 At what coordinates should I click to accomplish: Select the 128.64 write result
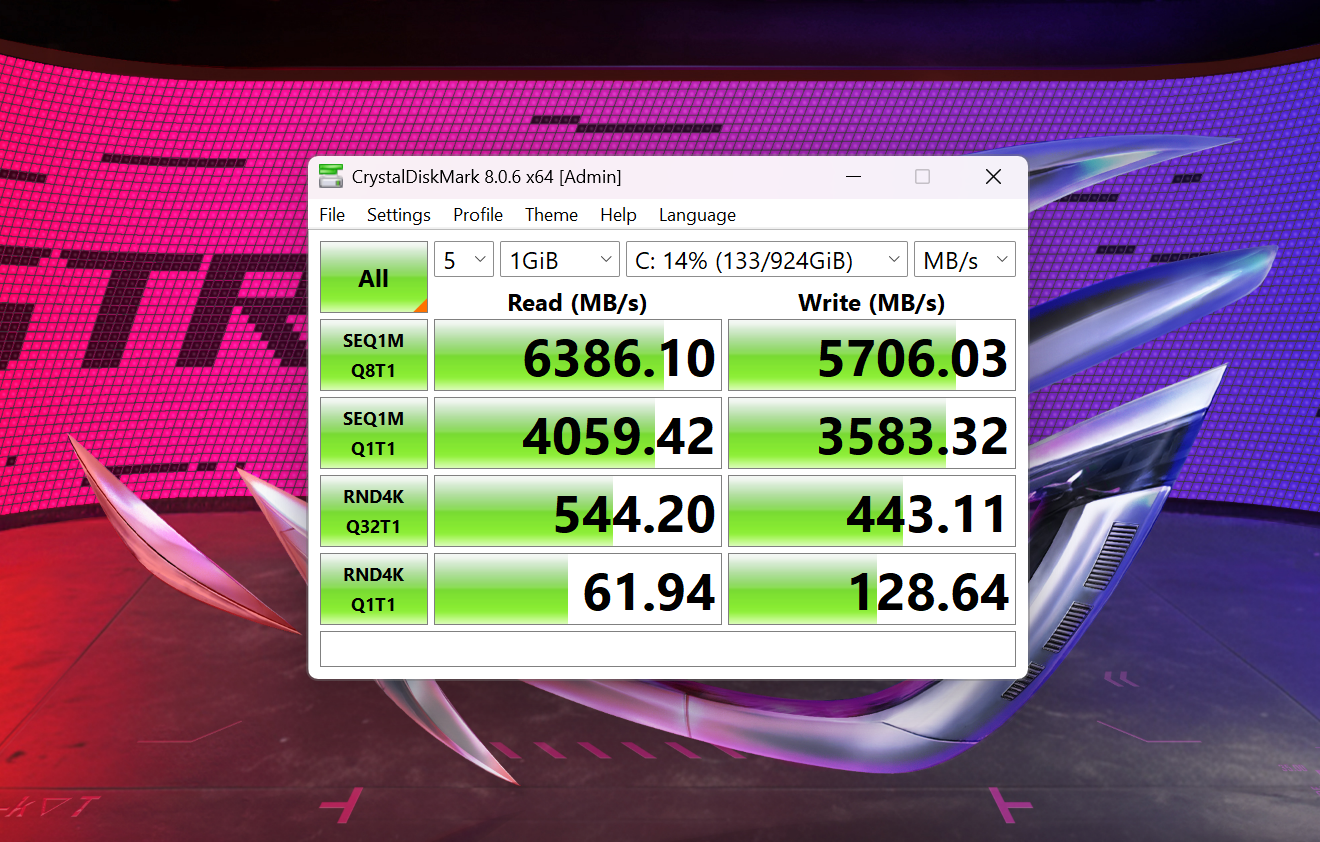872,589
